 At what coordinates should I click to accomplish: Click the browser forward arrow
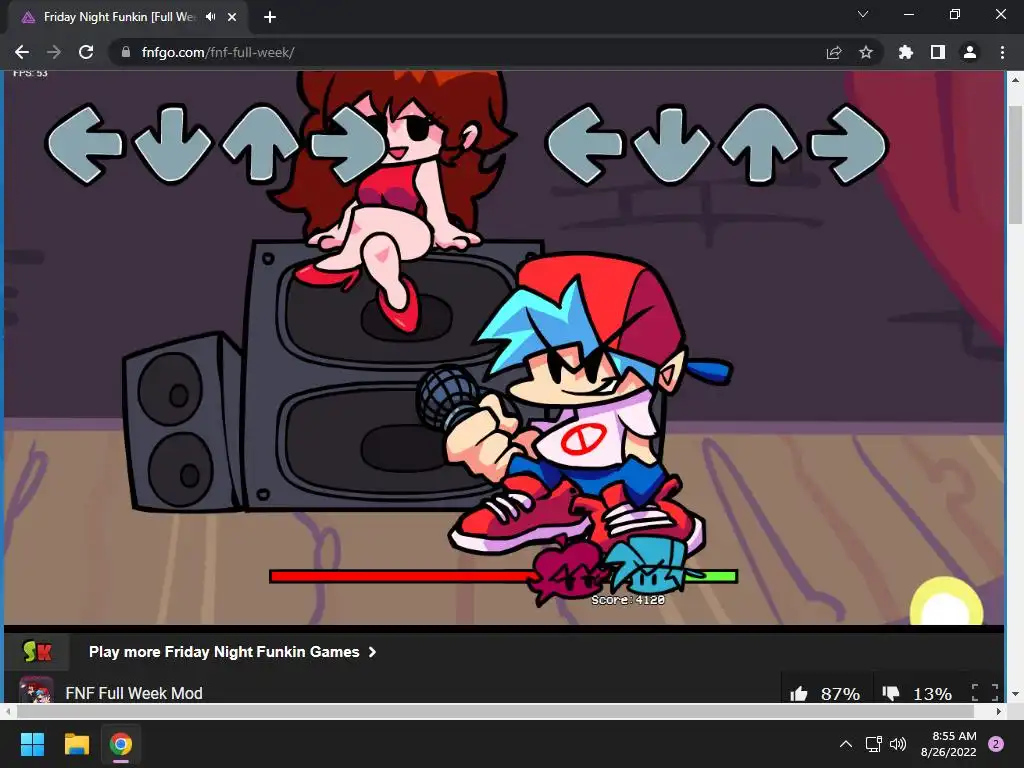(54, 52)
